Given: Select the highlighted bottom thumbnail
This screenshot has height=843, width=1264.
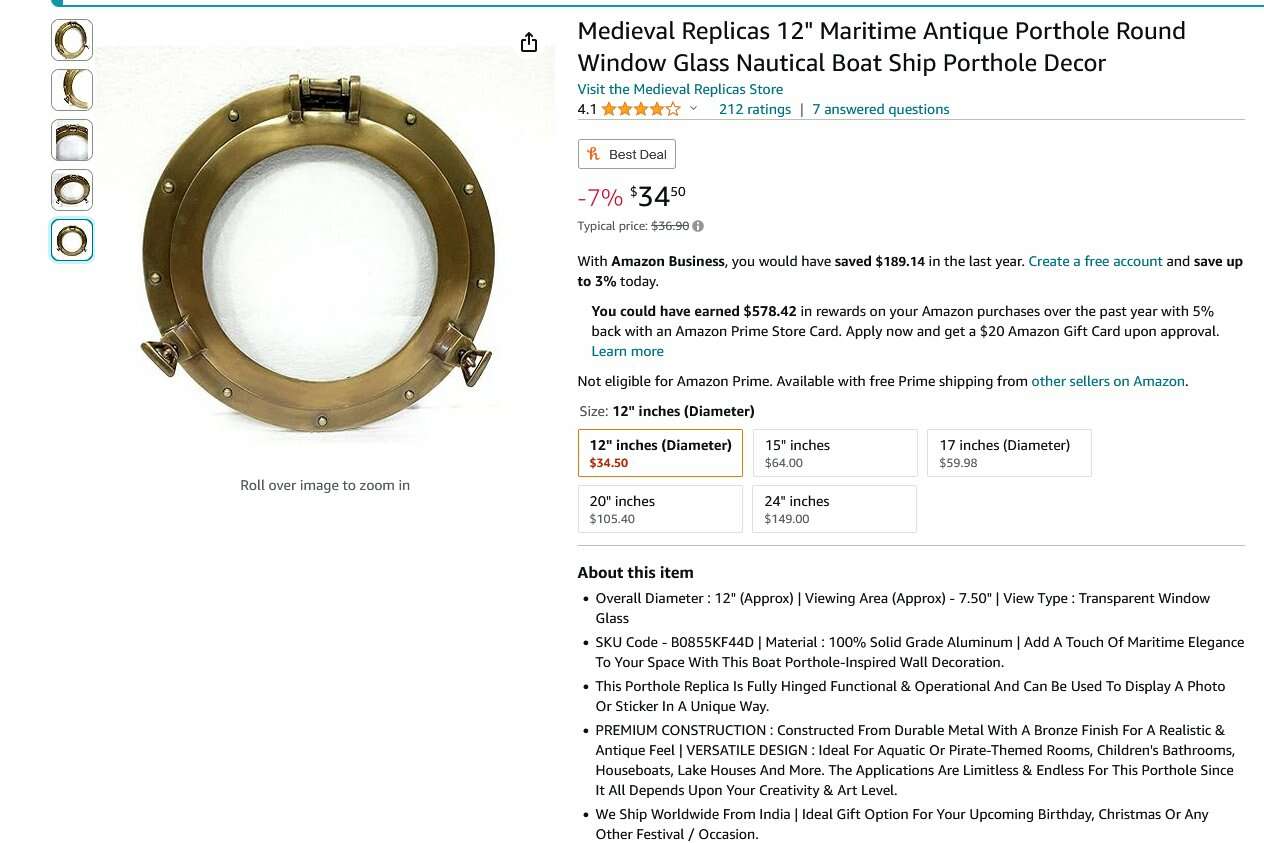Looking at the screenshot, I should 71,240.
